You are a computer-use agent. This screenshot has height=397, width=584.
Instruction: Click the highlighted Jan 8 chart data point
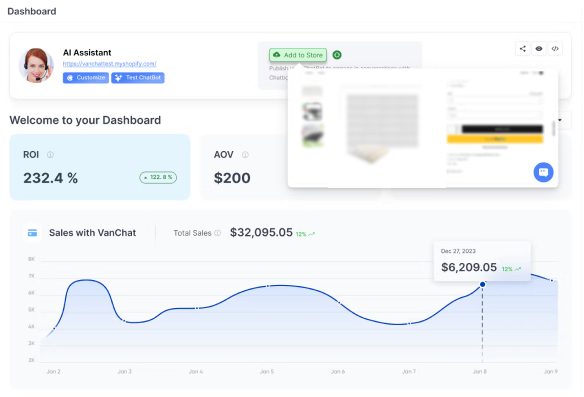click(482, 284)
